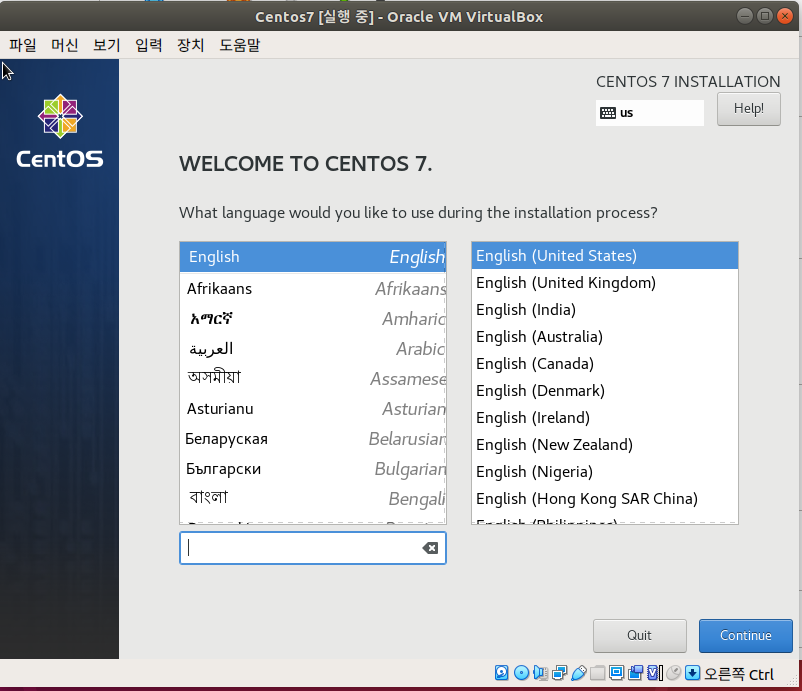Select English (Denmark) locale
802x691 pixels.
tap(605, 391)
